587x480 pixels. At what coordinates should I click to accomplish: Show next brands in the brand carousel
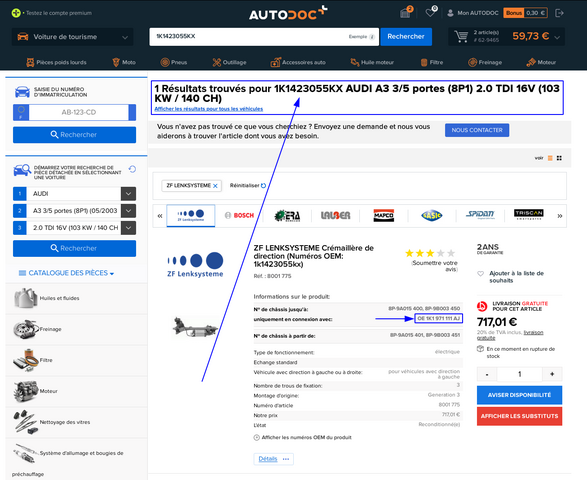pos(560,216)
